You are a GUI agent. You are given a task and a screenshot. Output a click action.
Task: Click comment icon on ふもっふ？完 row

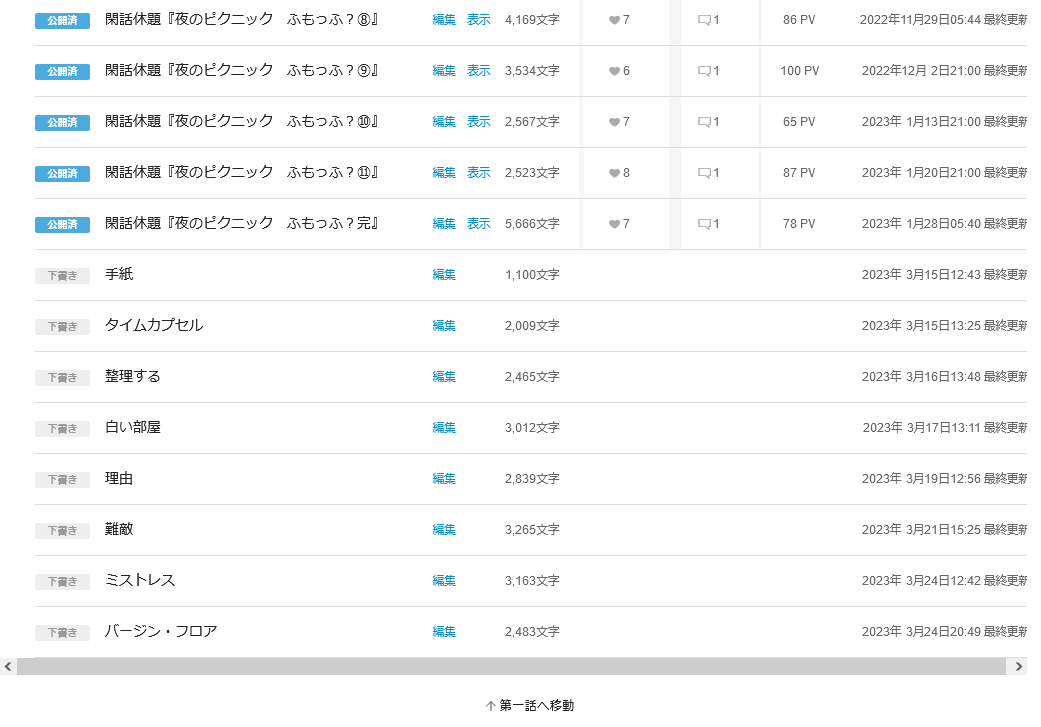pyautogui.click(x=704, y=224)
